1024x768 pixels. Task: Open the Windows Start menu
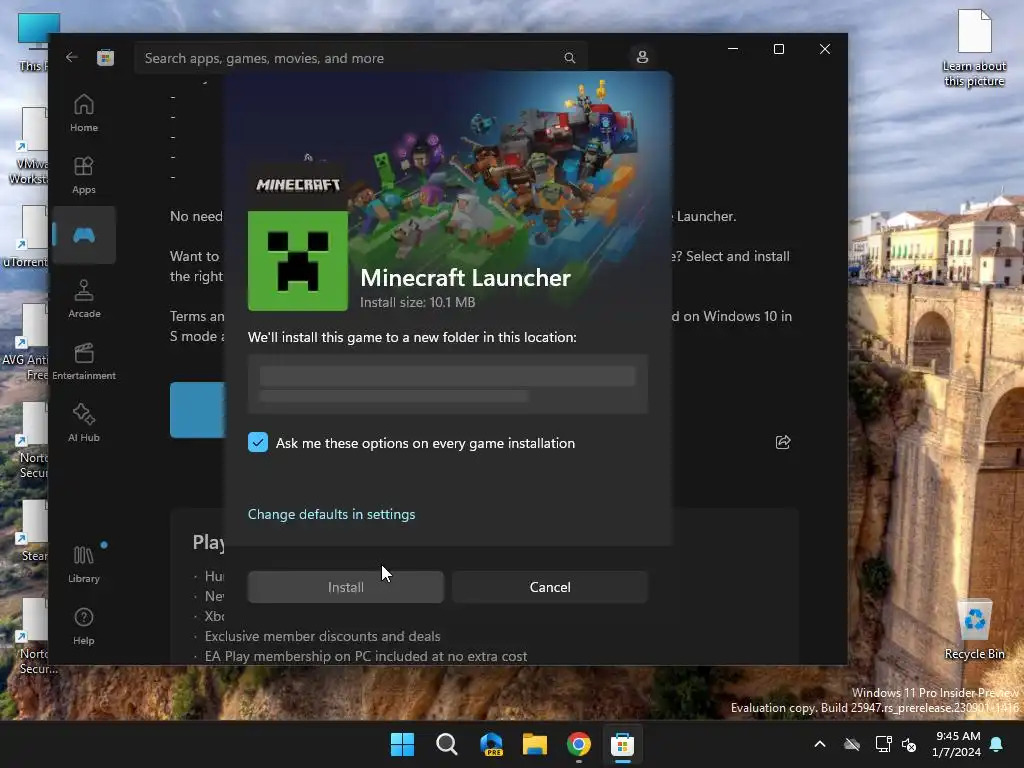402,744
